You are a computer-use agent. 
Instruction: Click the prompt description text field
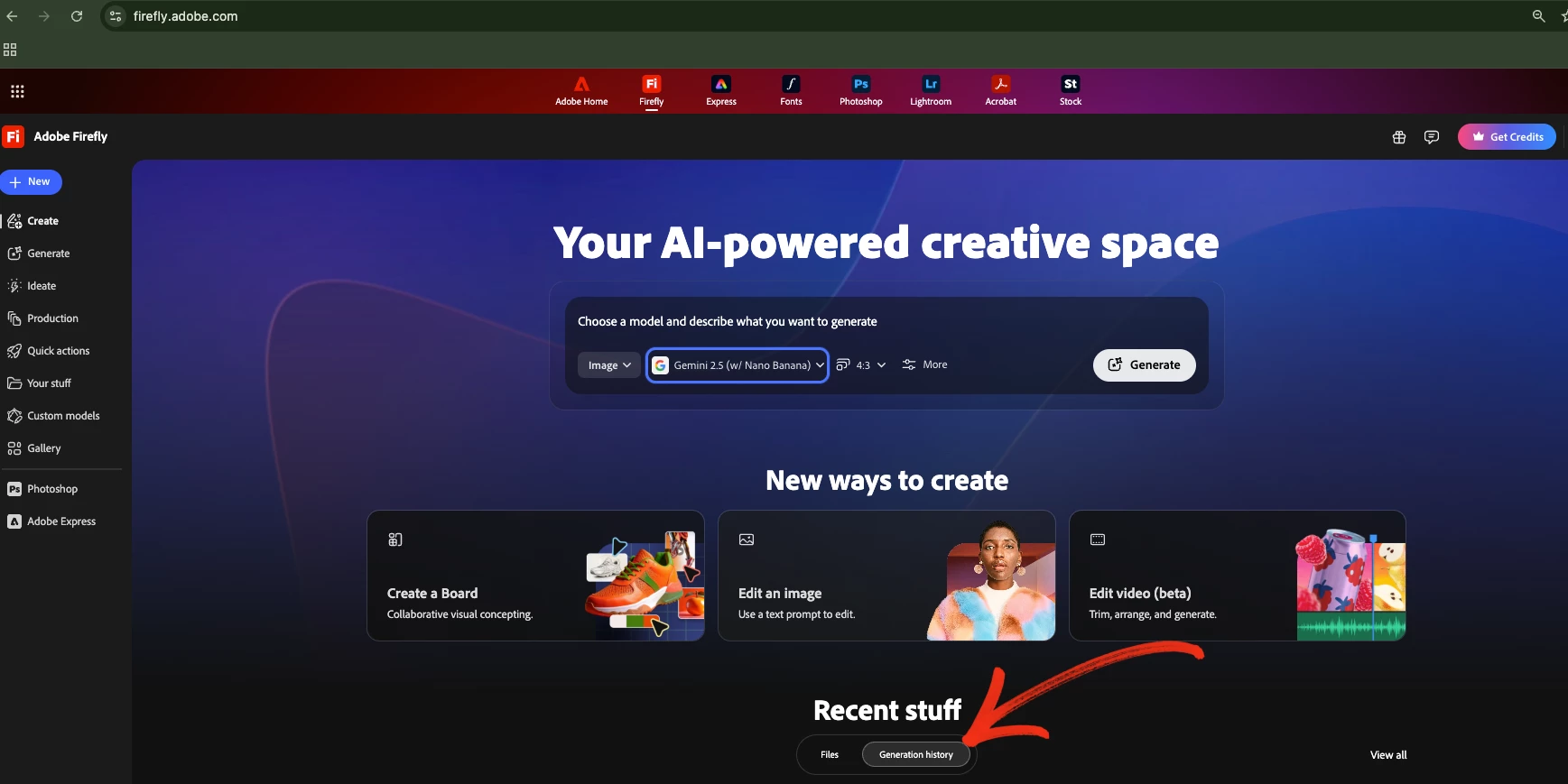point(886,321)
